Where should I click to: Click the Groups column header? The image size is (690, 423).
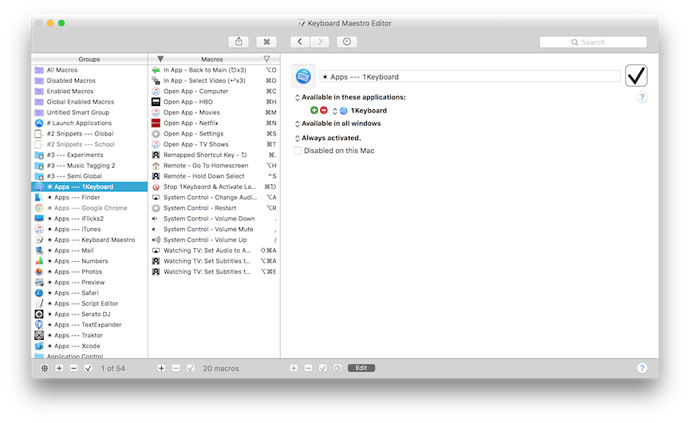click(89, 59)
